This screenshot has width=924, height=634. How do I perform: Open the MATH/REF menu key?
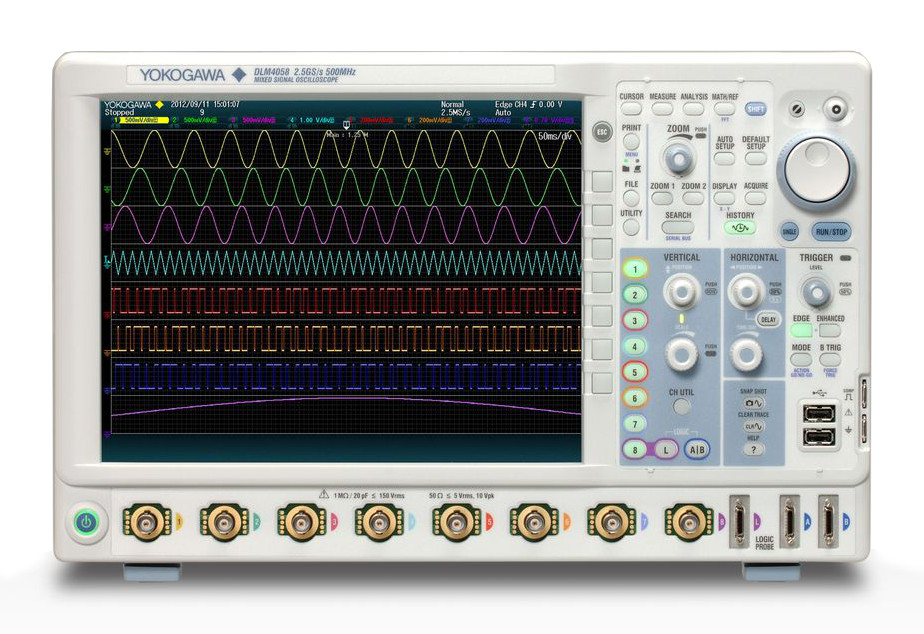click(x=724, y=109)
